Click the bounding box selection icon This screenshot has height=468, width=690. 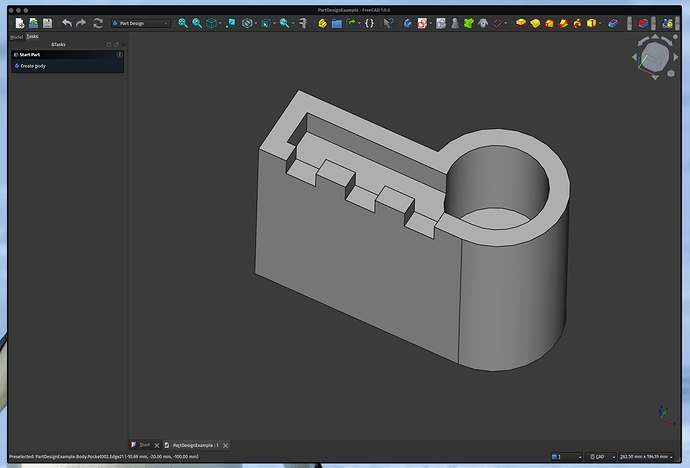(266, 23)
